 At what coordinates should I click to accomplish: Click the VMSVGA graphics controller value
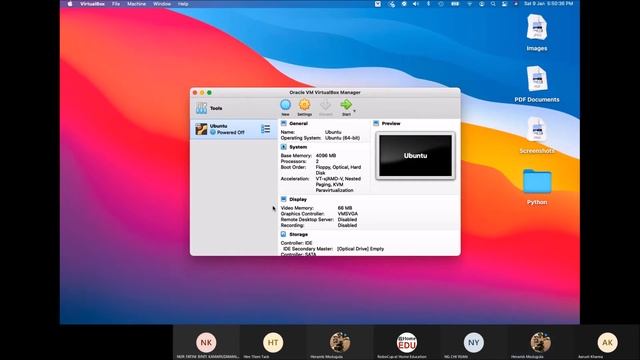(348, 213)
